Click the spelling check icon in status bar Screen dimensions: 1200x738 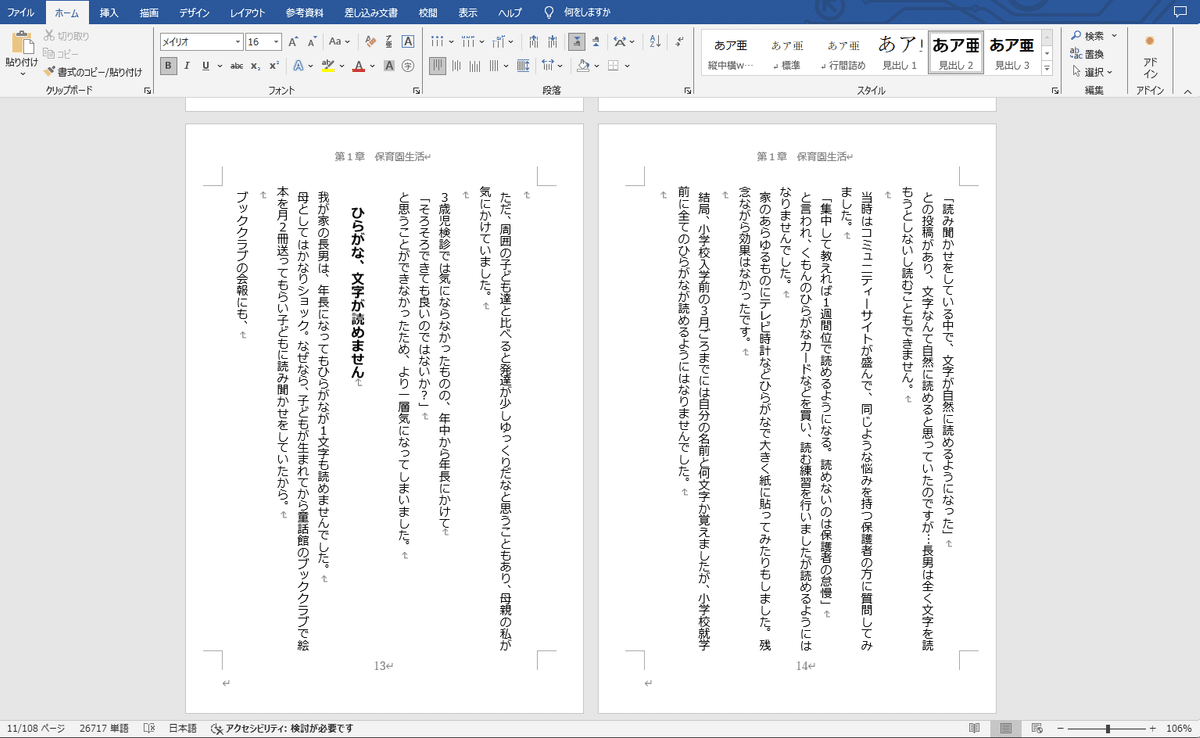coord(148,728)
